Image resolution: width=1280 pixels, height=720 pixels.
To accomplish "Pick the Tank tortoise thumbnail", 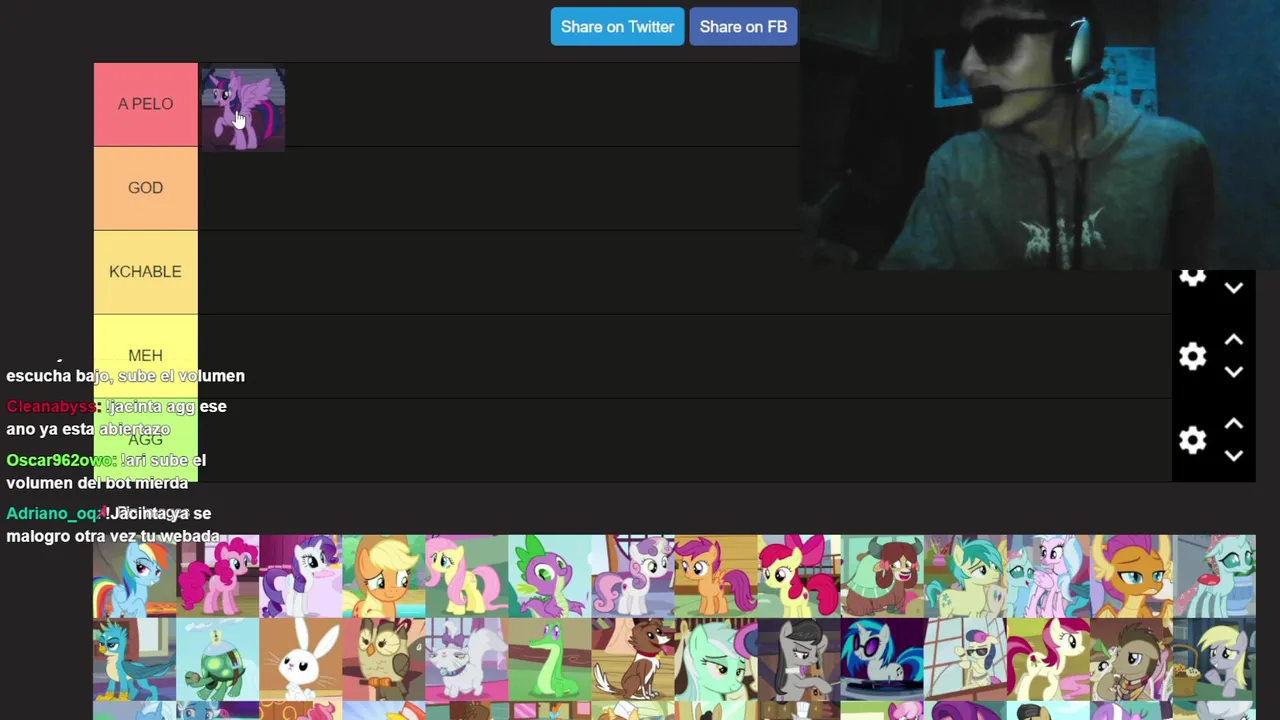I will pos(217,659).
